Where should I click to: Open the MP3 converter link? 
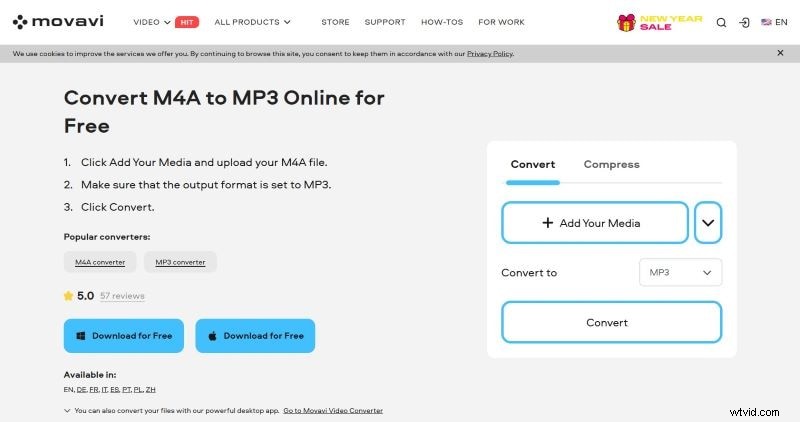click(180, 262)
